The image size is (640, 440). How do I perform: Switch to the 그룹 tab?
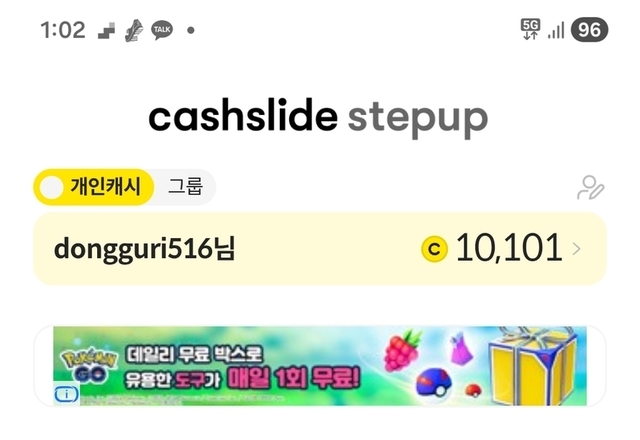pyautogui.click(x=185, y=187)
